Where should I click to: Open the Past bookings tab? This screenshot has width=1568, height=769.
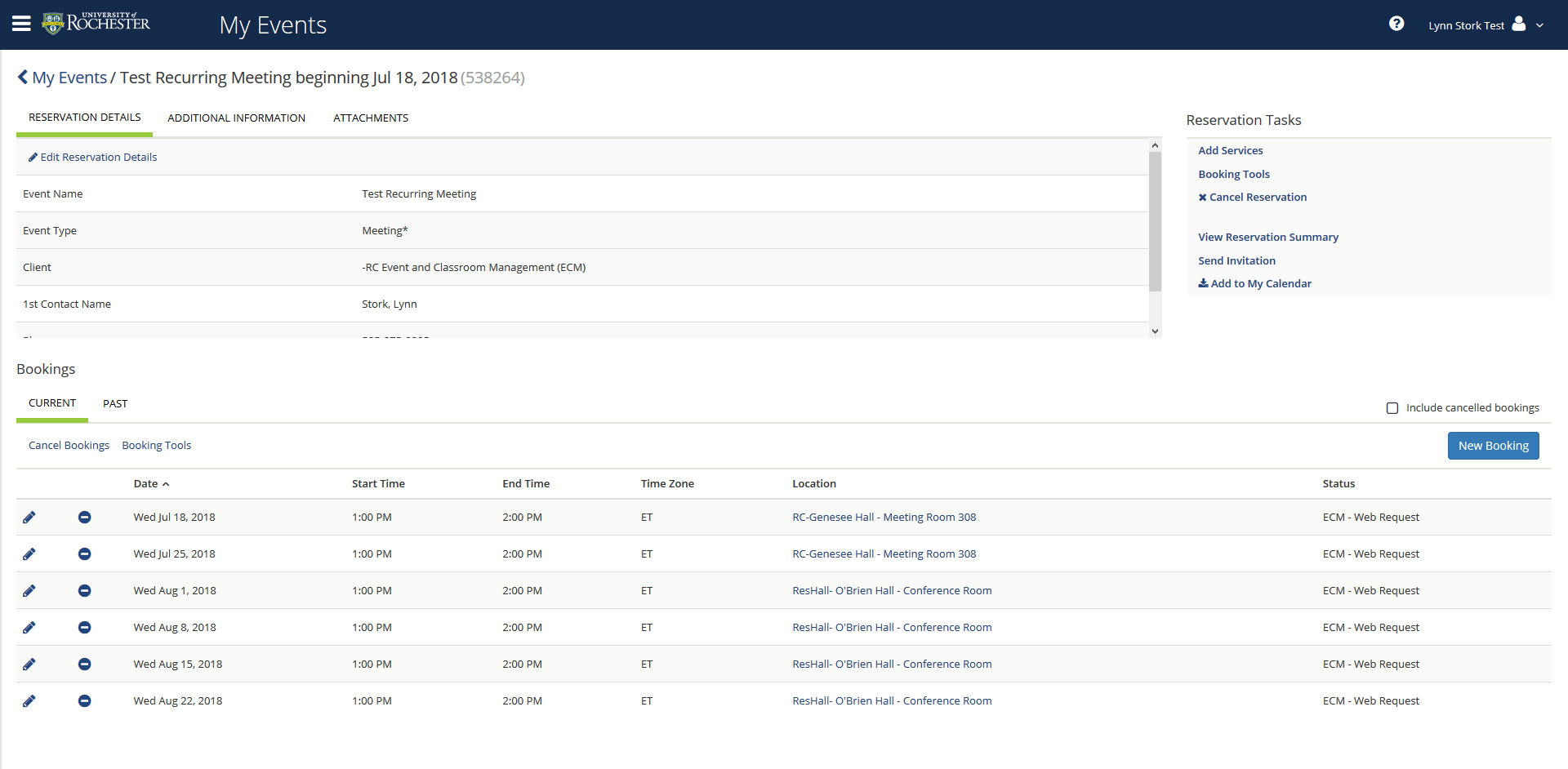click(115, 403)
